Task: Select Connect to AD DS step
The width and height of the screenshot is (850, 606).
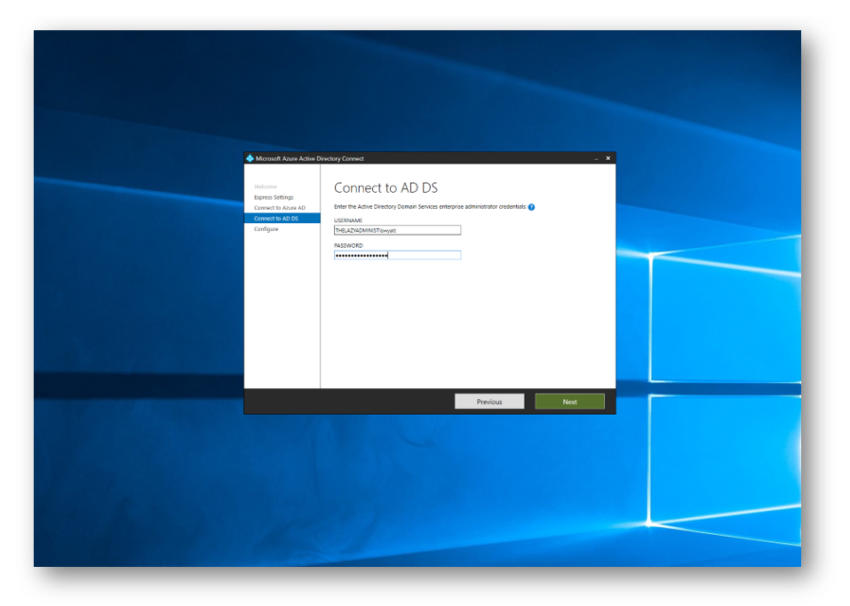Action: click(282, 218)
